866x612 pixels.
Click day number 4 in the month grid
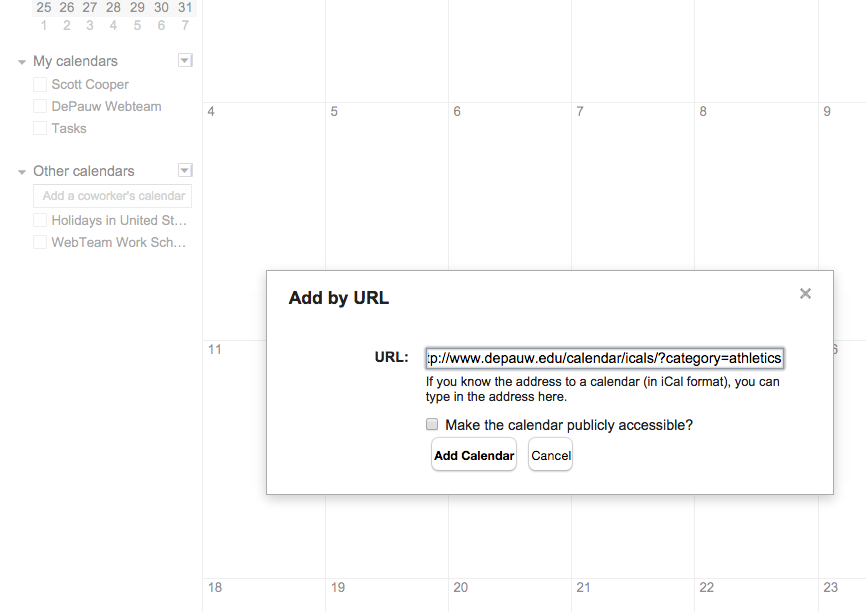[211, 112]
